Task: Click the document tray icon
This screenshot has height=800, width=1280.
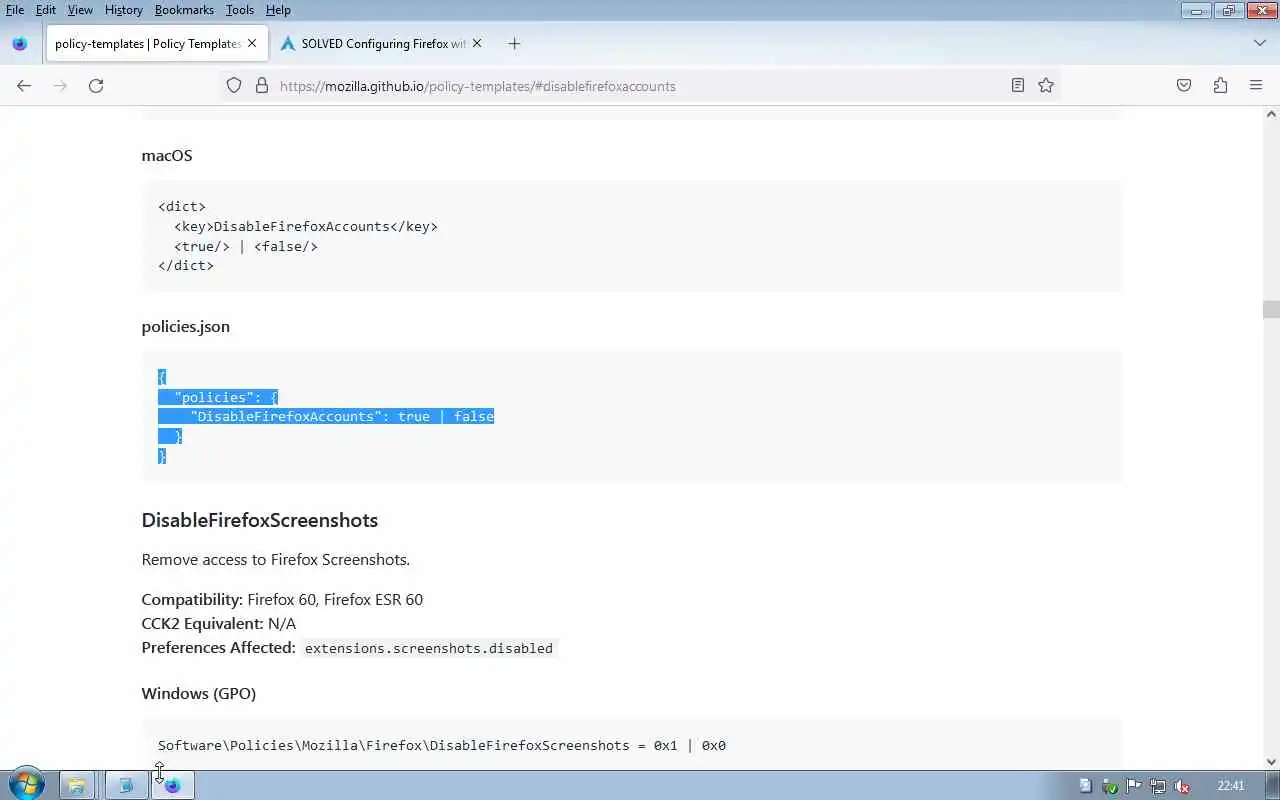Action: tap(1086, 786)
